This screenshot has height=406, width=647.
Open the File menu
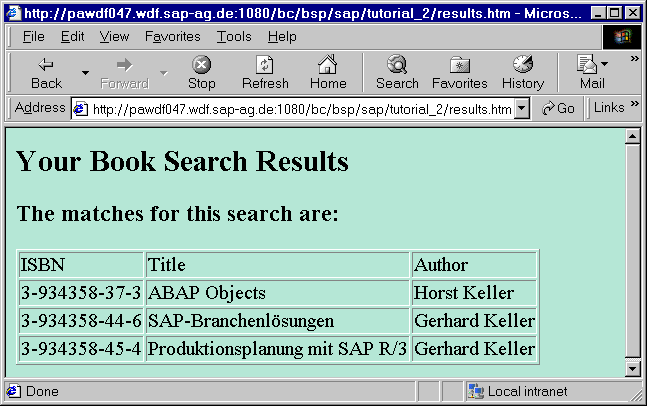pyautogui.click(x=33, y=36)
